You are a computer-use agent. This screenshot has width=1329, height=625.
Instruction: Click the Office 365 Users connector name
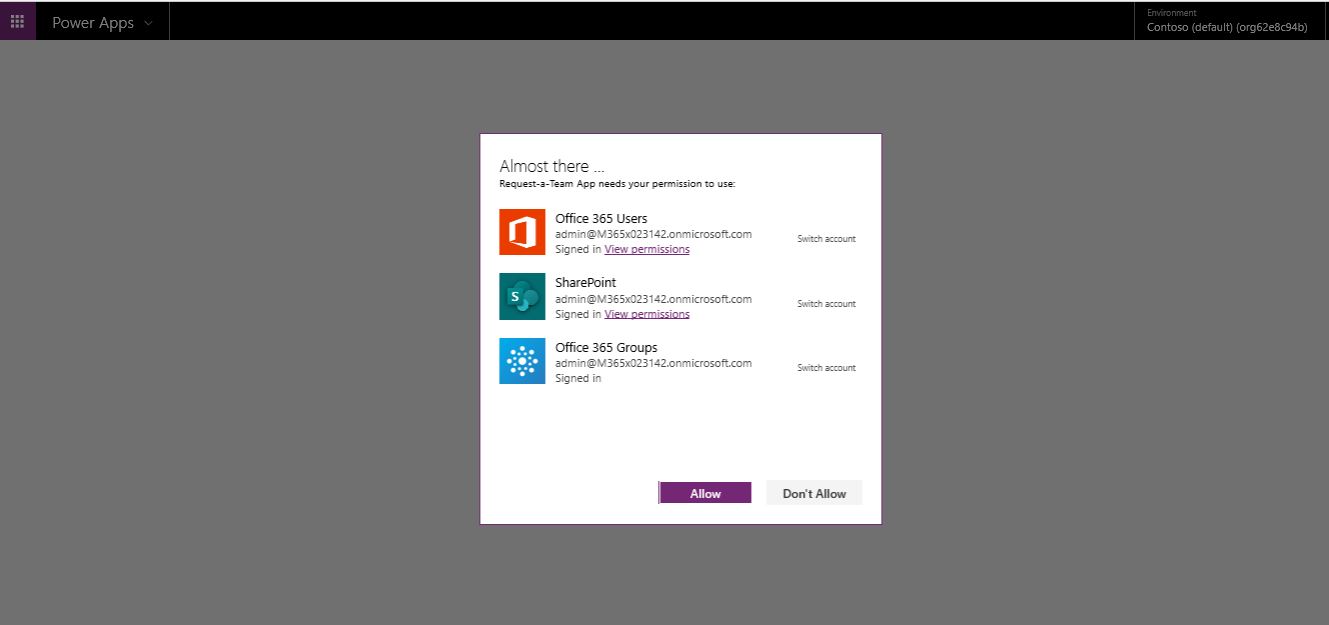tap(601, 218)
